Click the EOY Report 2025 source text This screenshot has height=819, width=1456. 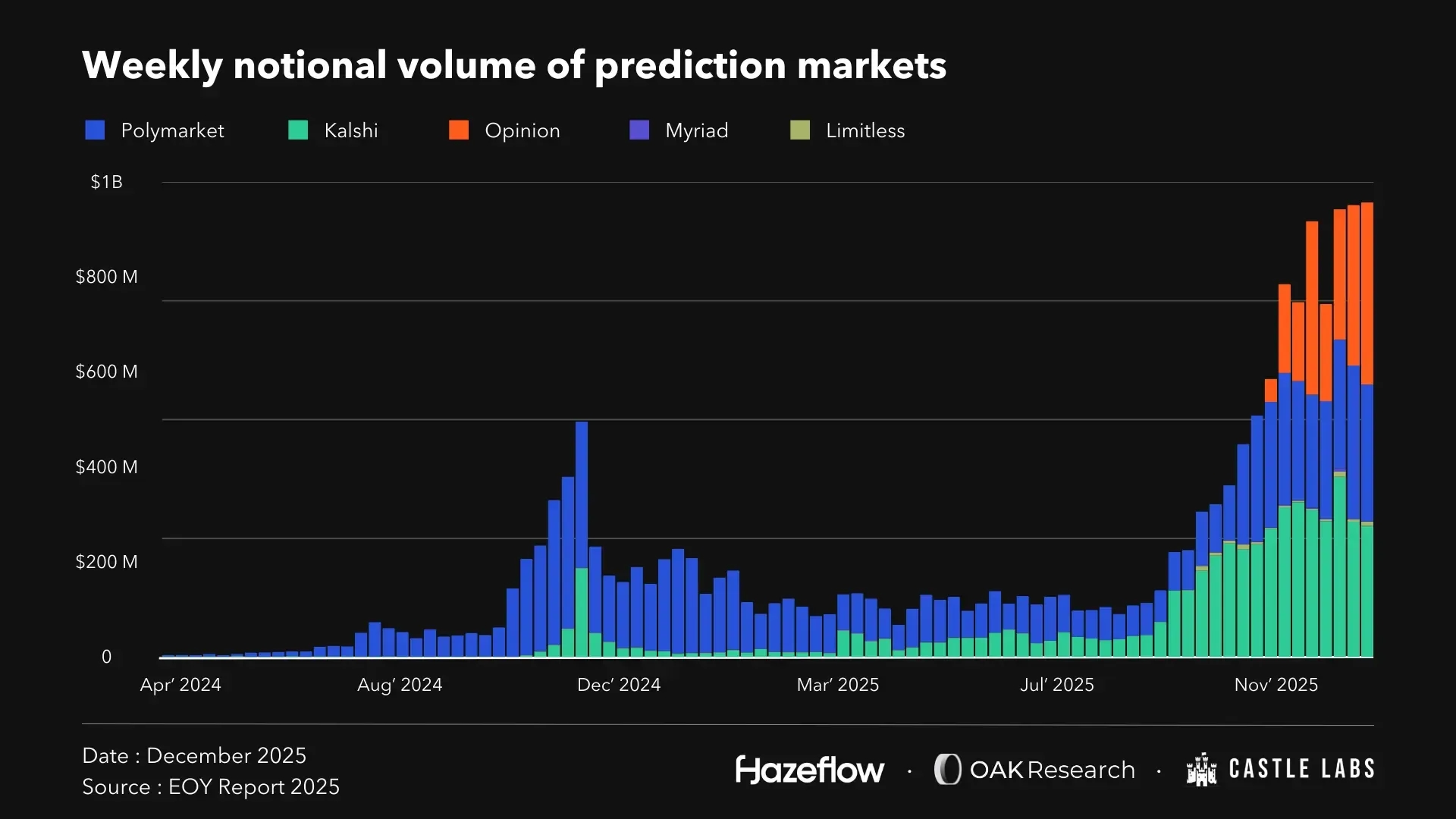coord(253,787)
